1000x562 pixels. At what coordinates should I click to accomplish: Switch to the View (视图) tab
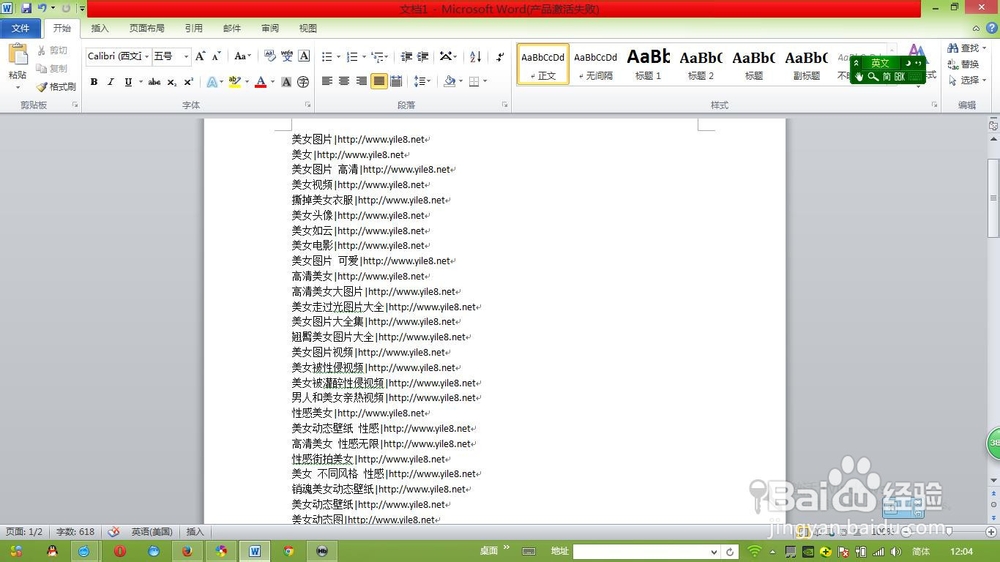point(308,28)
